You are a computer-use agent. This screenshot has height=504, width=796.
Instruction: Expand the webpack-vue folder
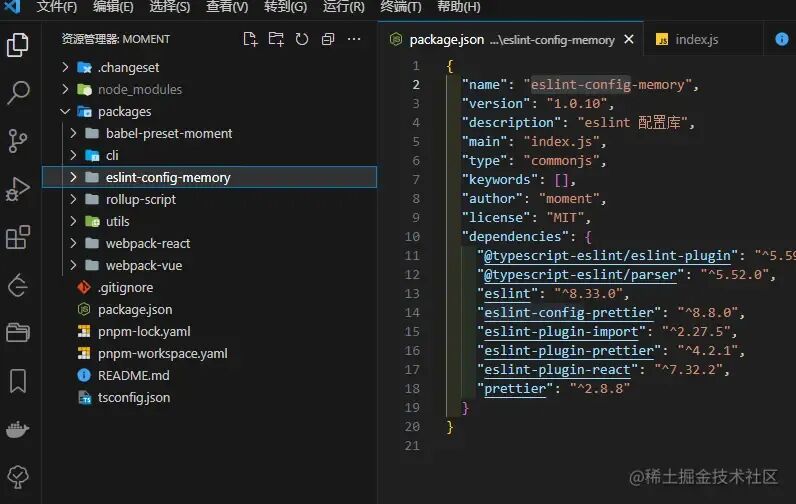(x=73, y=265)
